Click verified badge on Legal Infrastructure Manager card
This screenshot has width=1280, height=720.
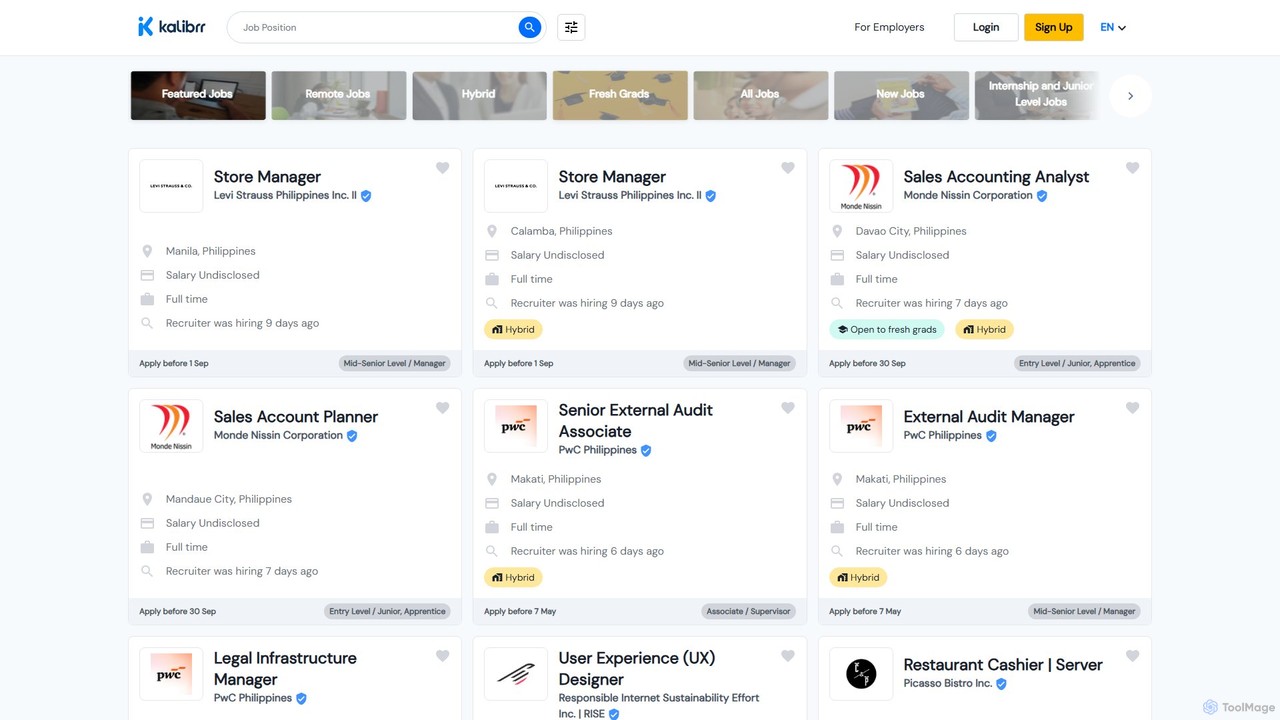pyautogui.click(x=301, y=699)
